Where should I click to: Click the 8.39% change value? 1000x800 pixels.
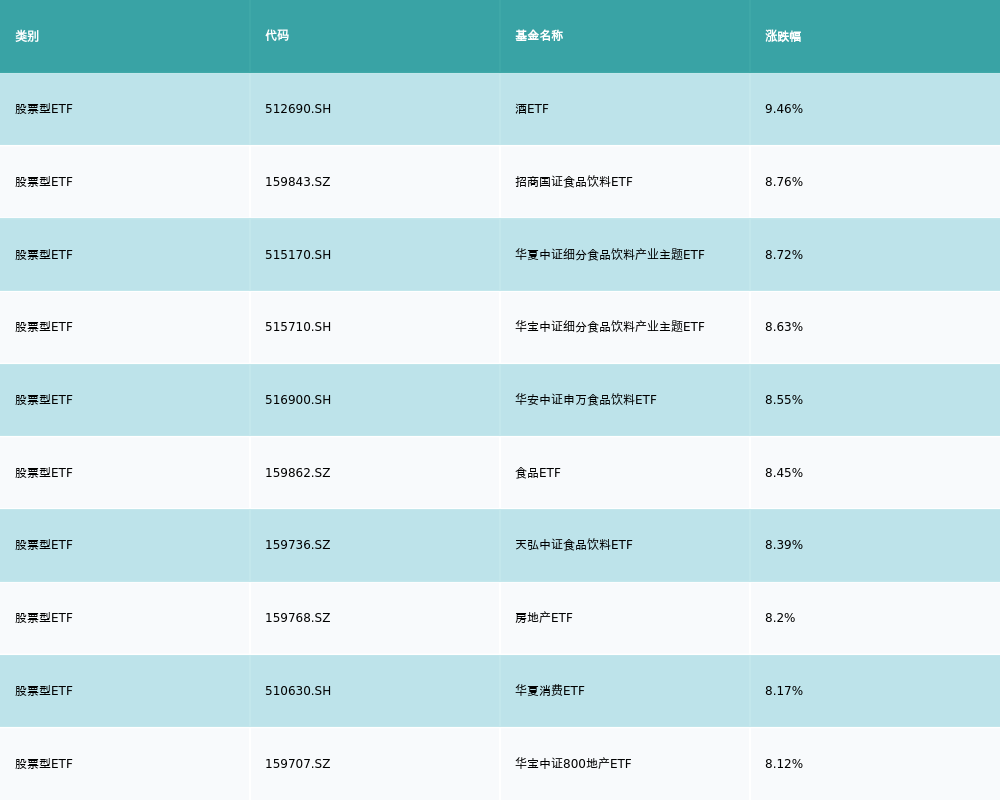tap(784, 545)
